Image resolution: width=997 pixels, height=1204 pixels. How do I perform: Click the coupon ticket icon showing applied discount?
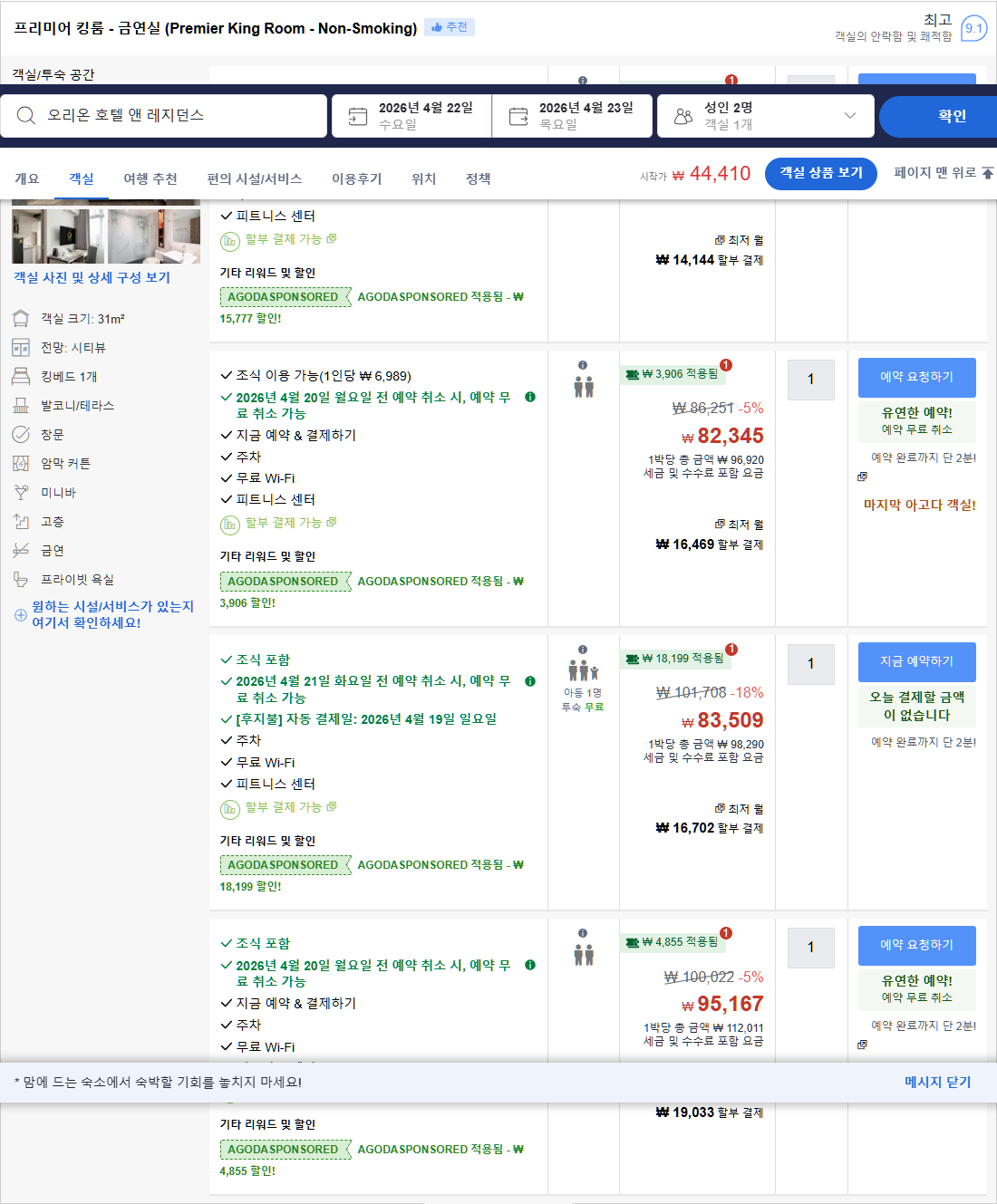click(632, 374)
